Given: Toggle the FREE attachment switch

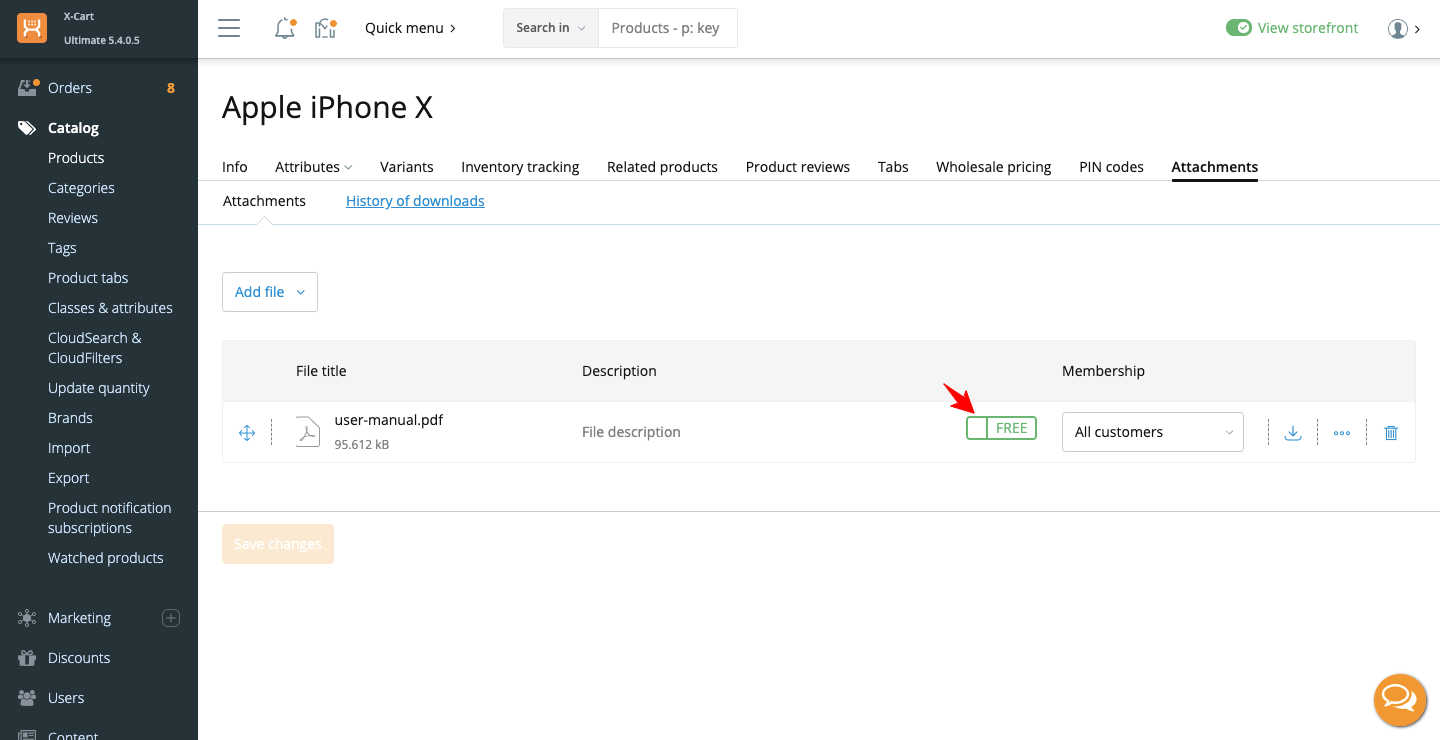Looking at the screenshot, I should 1001,428.
